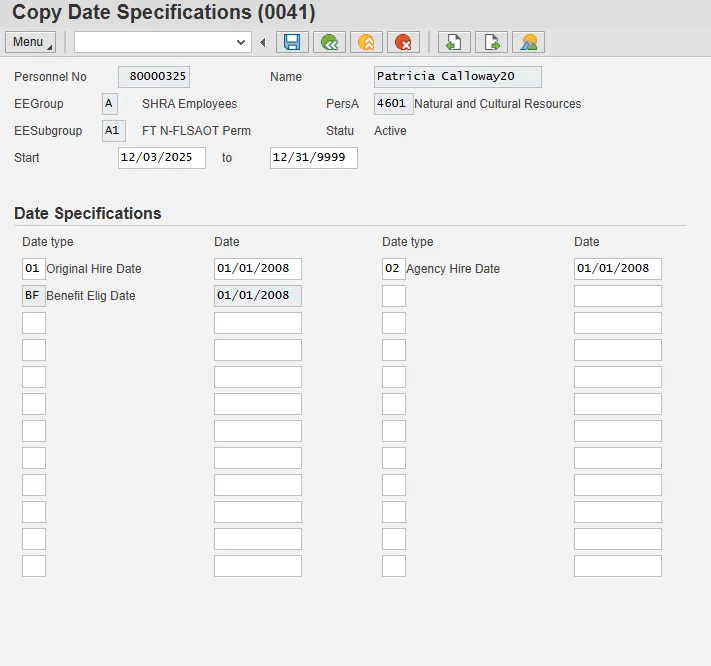Click the date type box containing 01
Screen dimensions: 711x666
[33, 269]
